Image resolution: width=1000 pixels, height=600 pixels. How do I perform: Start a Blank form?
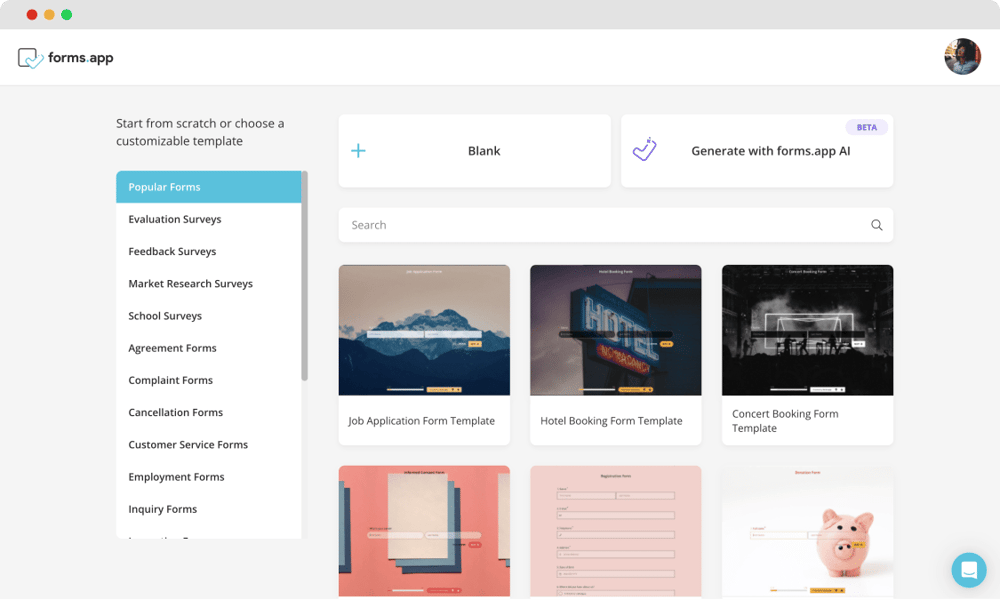[484, 151]
